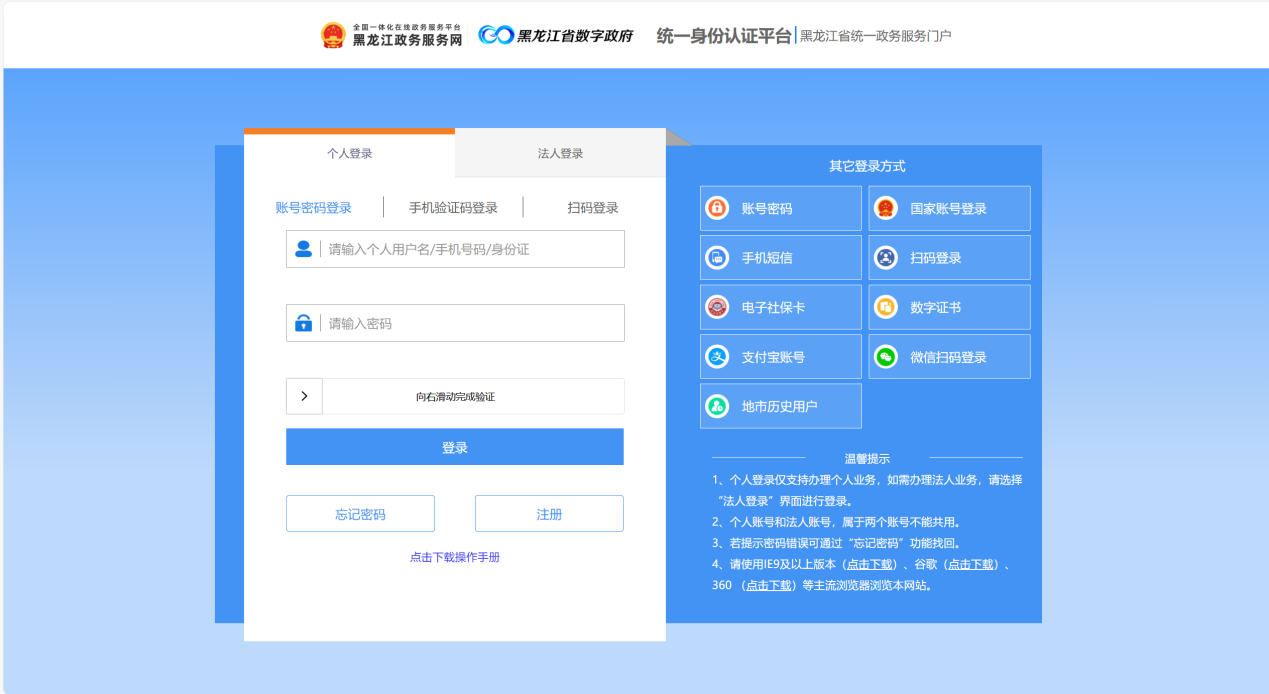Click the username input field
The width and height of the screenshot is (1269, 694).
pos(470,249)
